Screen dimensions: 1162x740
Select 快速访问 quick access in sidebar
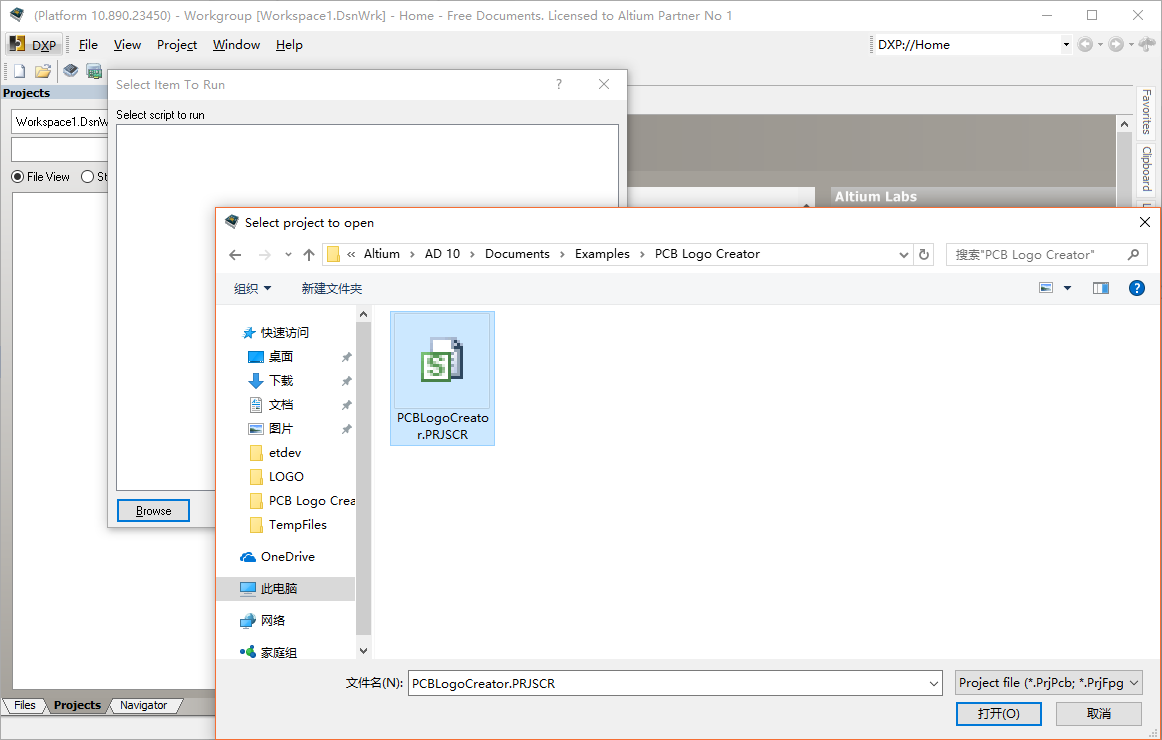pos(285,333)
